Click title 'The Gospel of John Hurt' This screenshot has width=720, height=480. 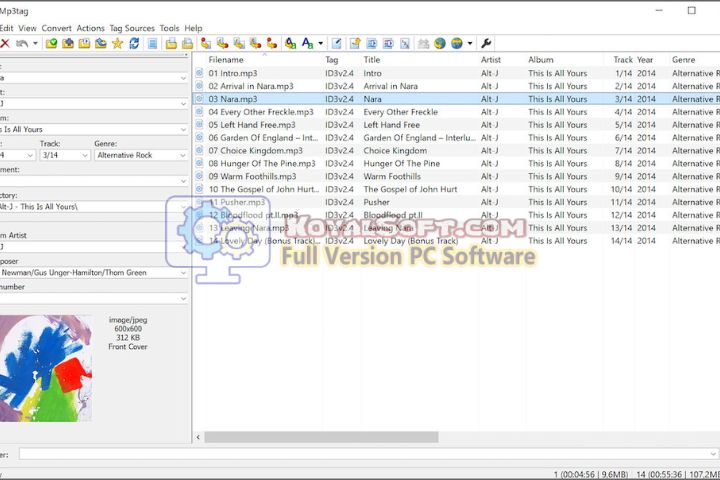tap(410, 189)
